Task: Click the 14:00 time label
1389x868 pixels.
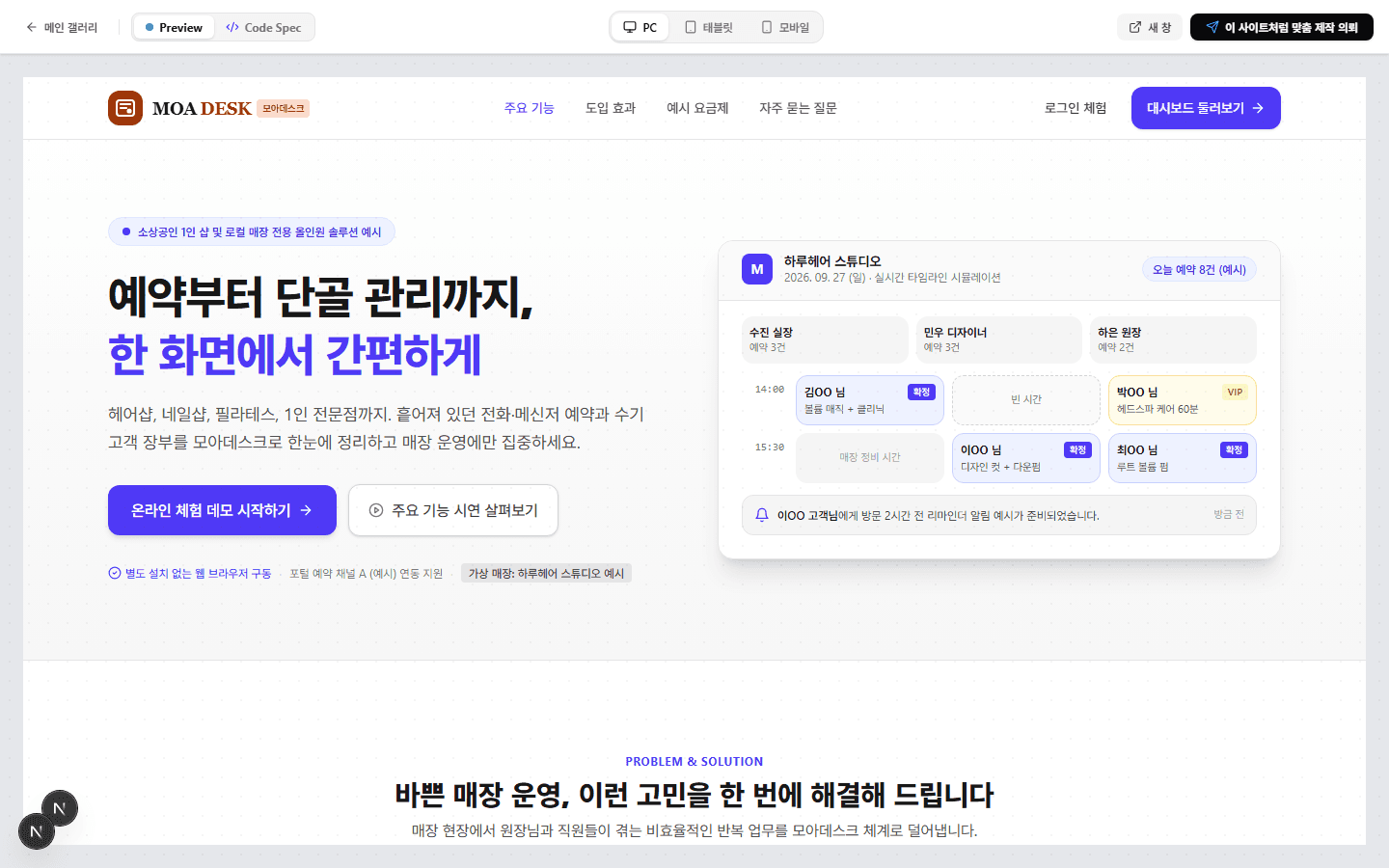Action: 770,390
